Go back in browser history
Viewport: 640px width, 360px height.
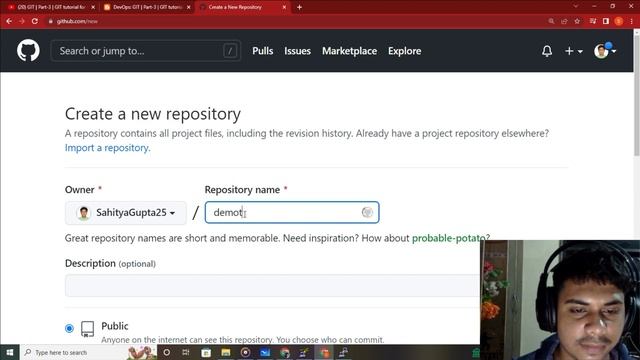coord(9,21)
